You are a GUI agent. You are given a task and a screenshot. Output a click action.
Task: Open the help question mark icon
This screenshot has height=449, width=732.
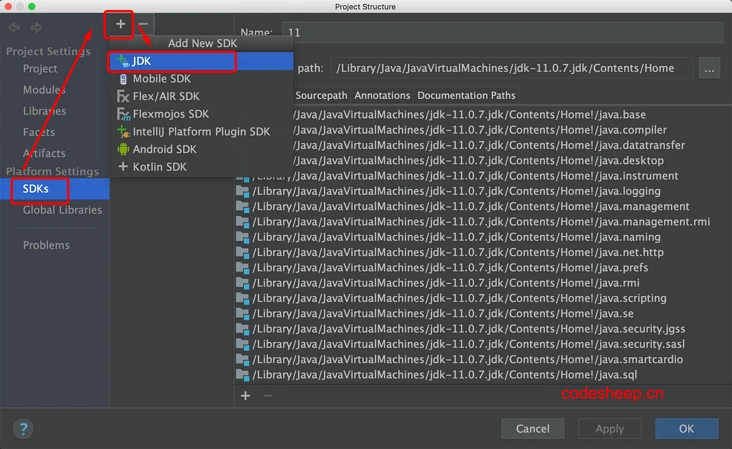pos(22,428)
